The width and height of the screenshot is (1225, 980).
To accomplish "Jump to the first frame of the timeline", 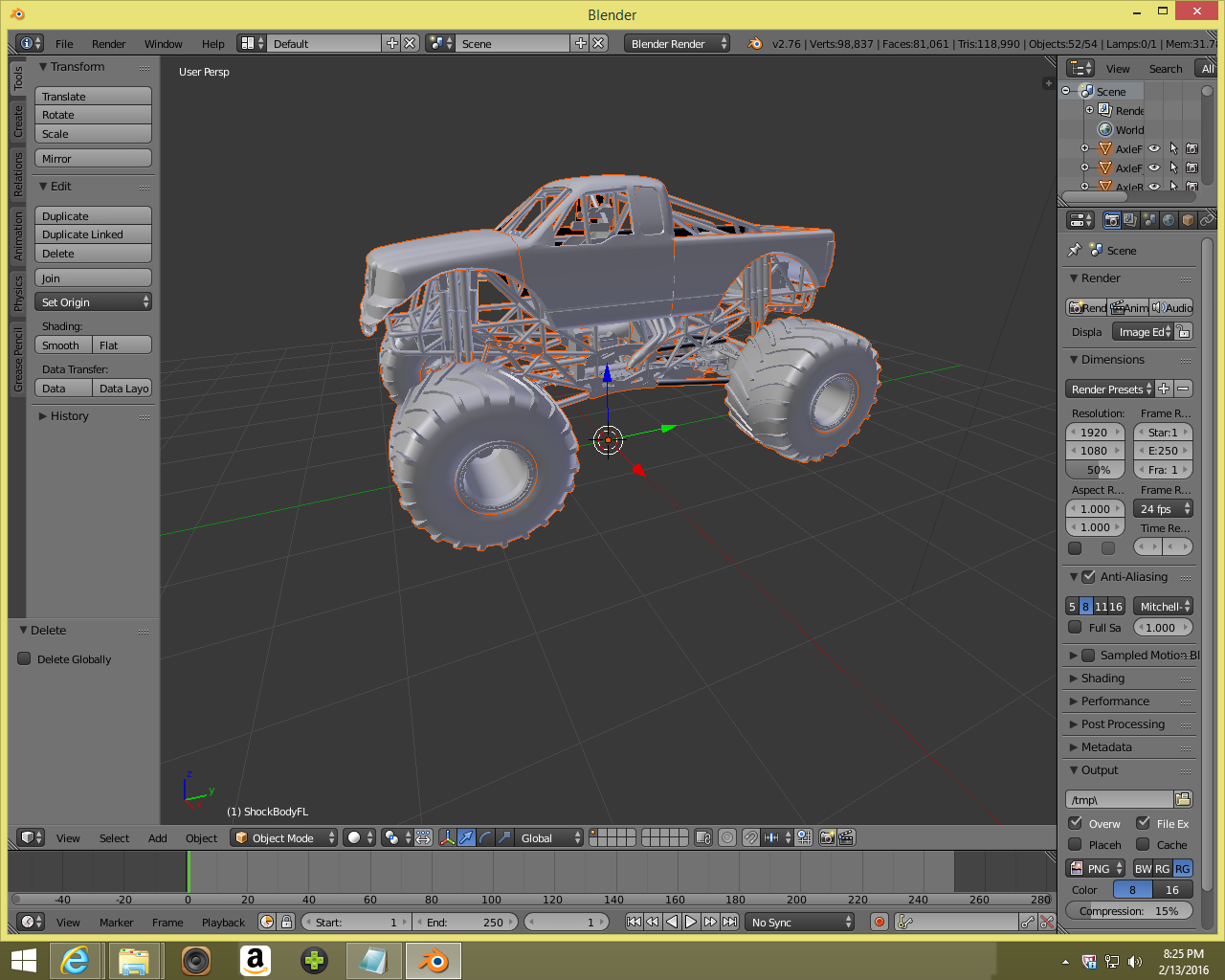I will pyautogui.click(x=634, y=922).
